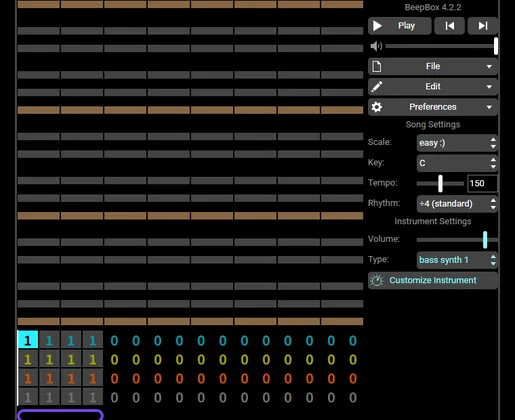Open the Key dropdown showing C
The width and height of the screenshot is (515, 420).
click(x=457, y=163)
